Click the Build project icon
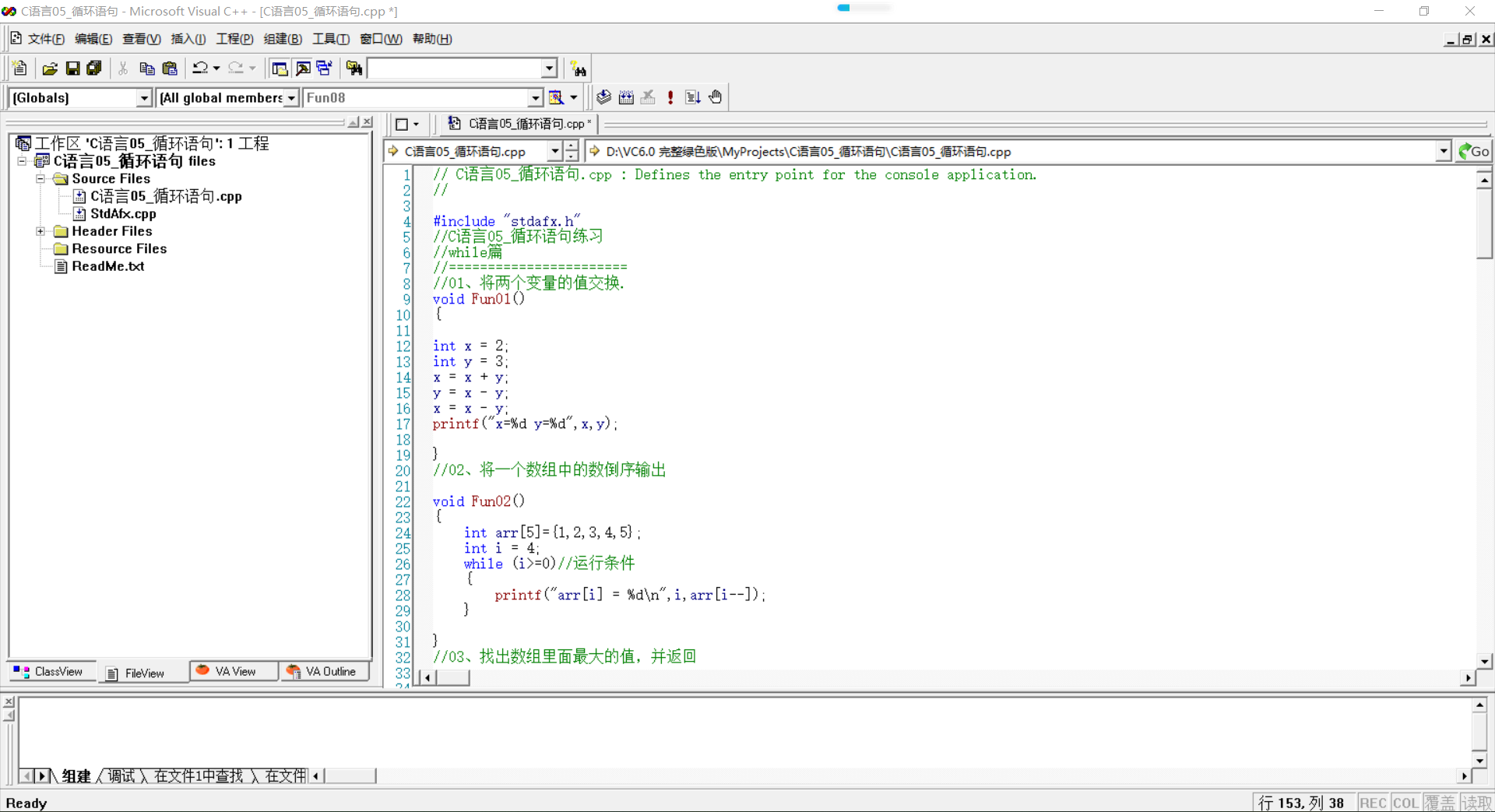The width and height of the screenshot is (1495, 812). [x=626, y=97]
